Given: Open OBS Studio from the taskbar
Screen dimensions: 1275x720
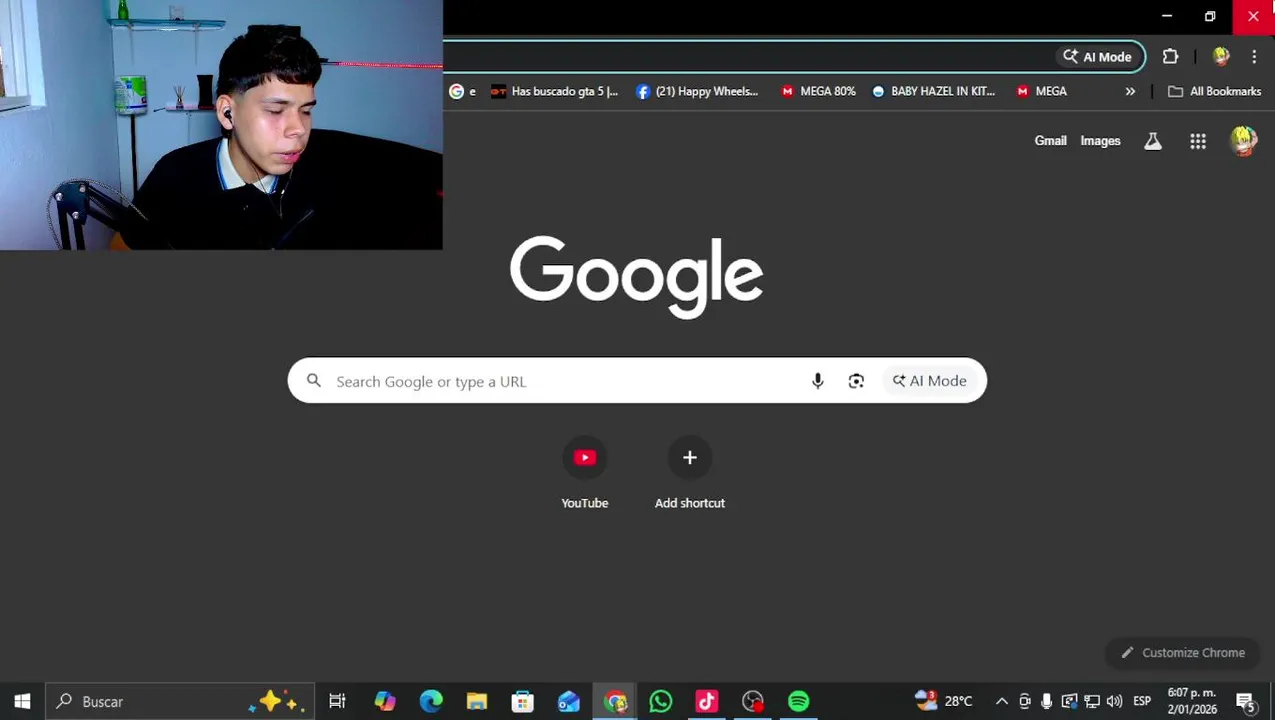Looking at the screenshot, I should coord(753,702).
